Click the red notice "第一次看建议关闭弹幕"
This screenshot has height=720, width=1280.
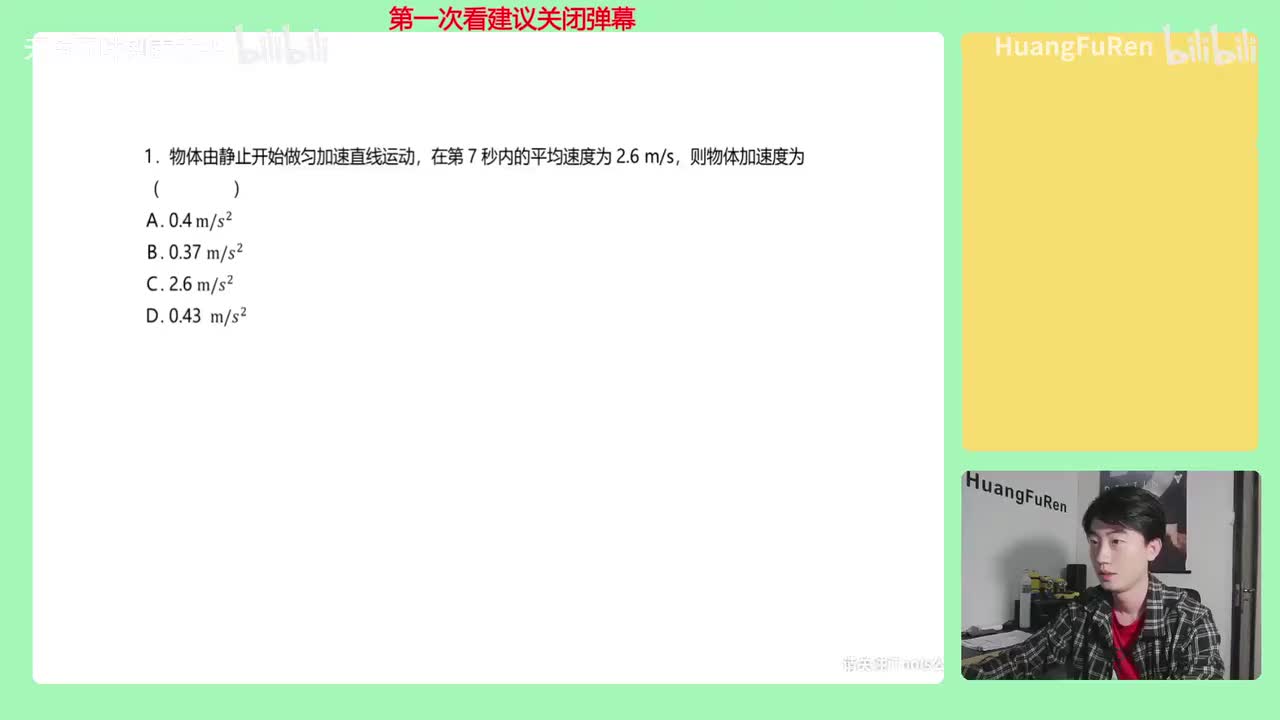(x=512, y=19)
